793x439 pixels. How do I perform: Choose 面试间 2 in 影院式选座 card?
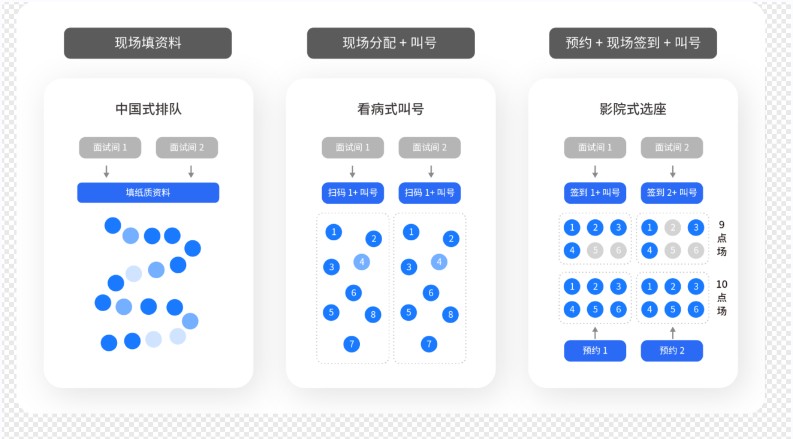(x=672, y=148)
